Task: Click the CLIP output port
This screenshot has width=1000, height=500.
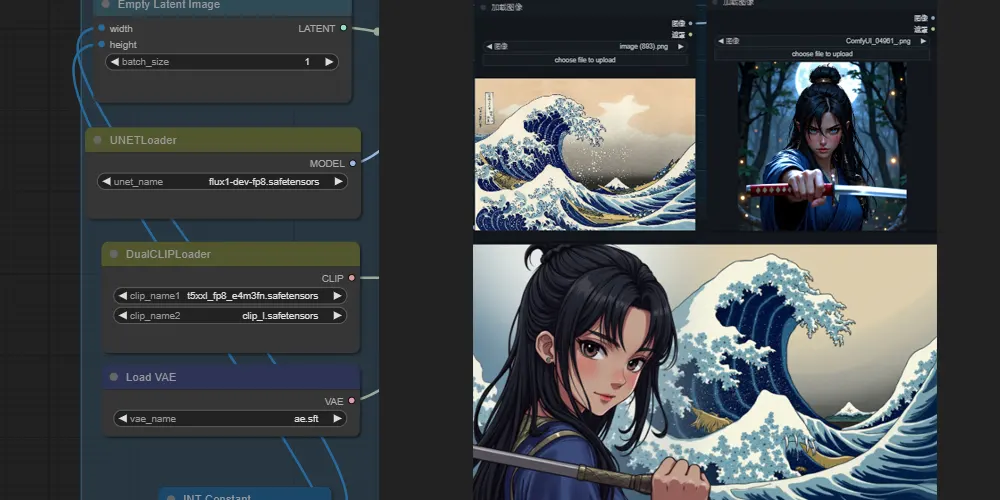Action: pos(351,278)
